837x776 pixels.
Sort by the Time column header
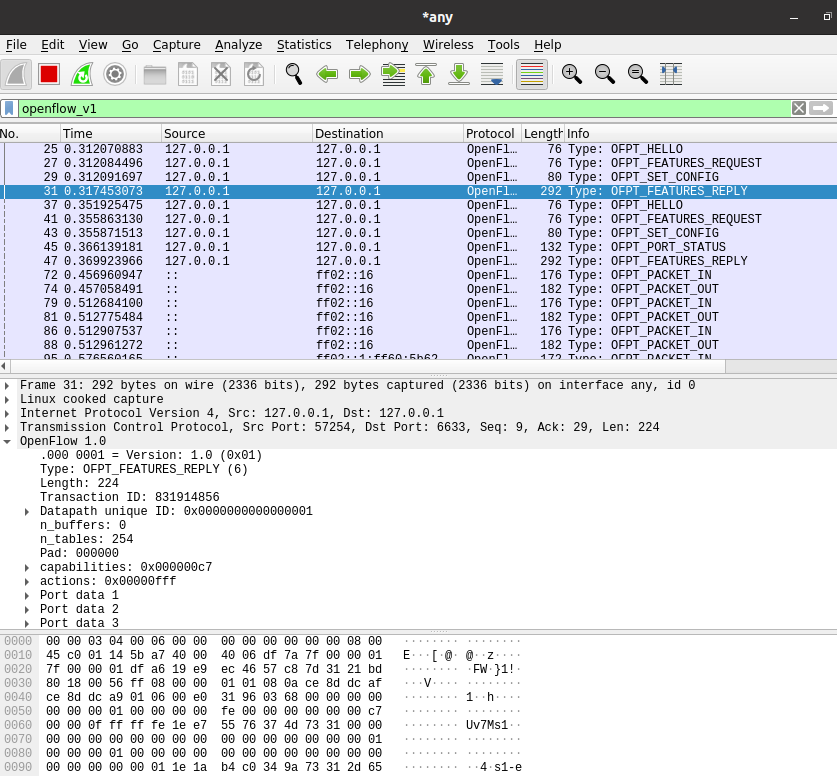110,133
